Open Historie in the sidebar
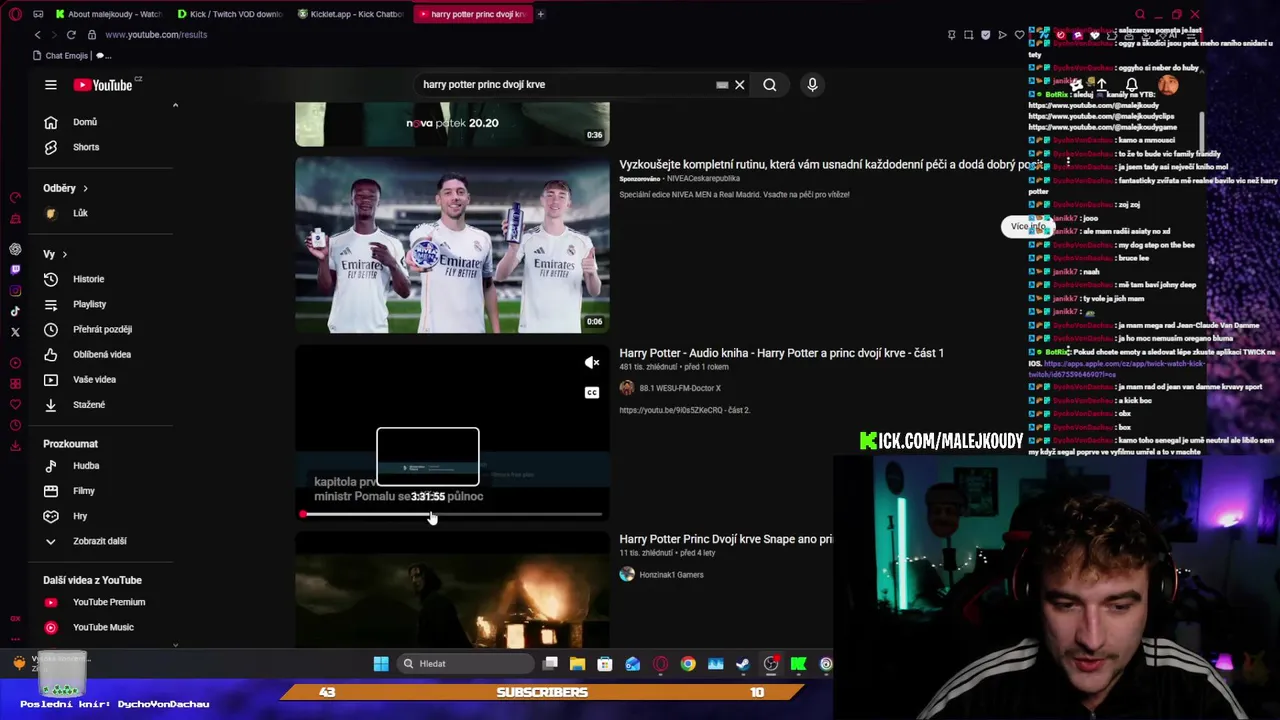The image size is (1280, 720). [88, 279]
